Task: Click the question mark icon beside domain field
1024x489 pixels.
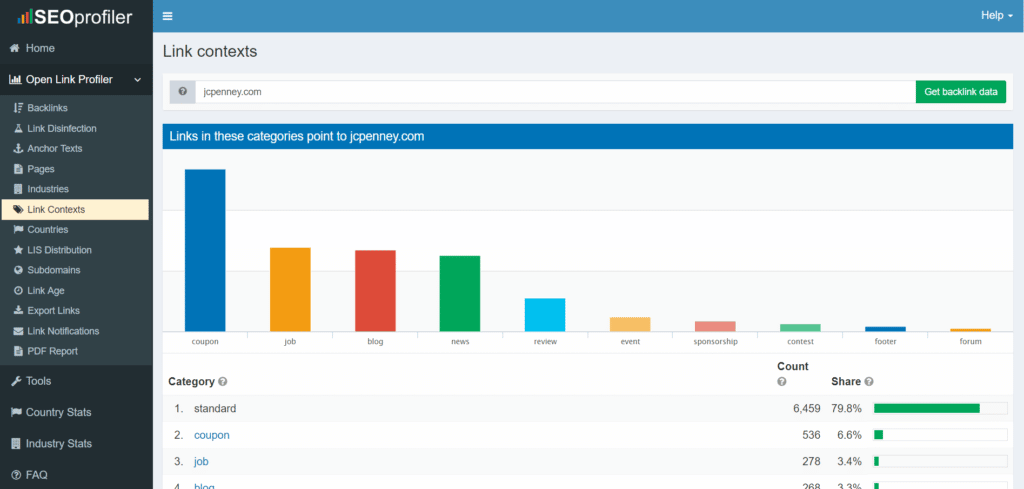Action: coord(182,92)
